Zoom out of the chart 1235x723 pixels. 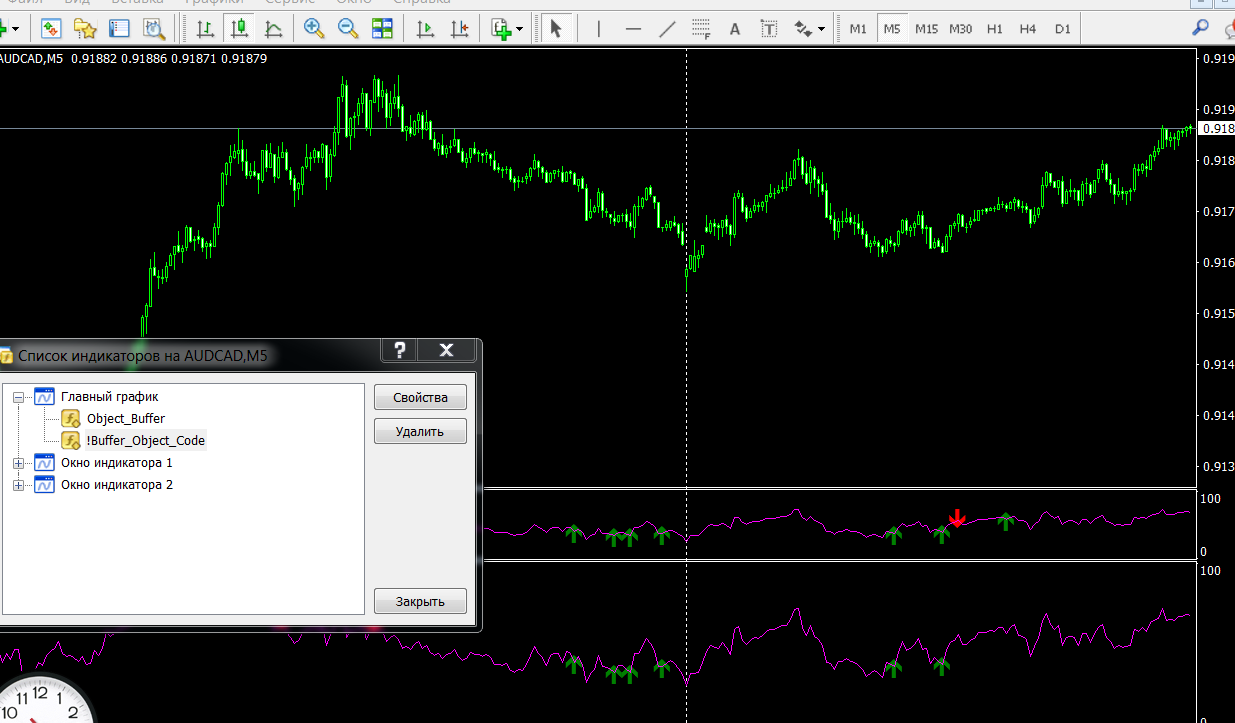348,28
